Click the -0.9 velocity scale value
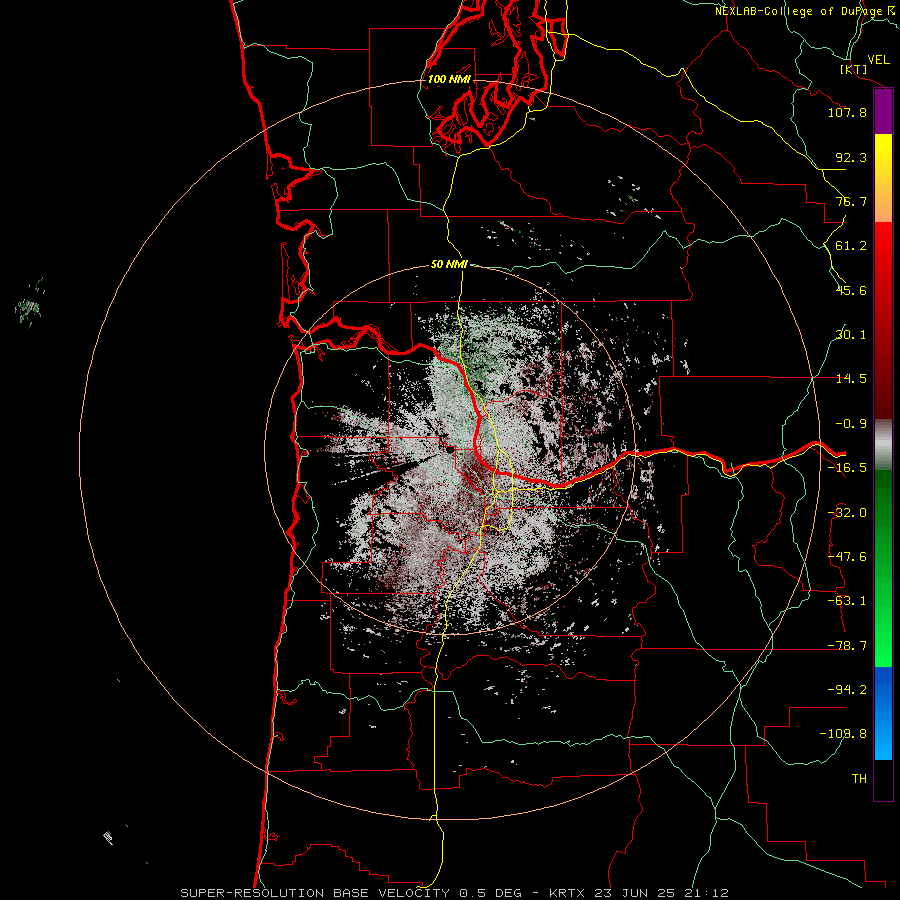 coord(851,424)
